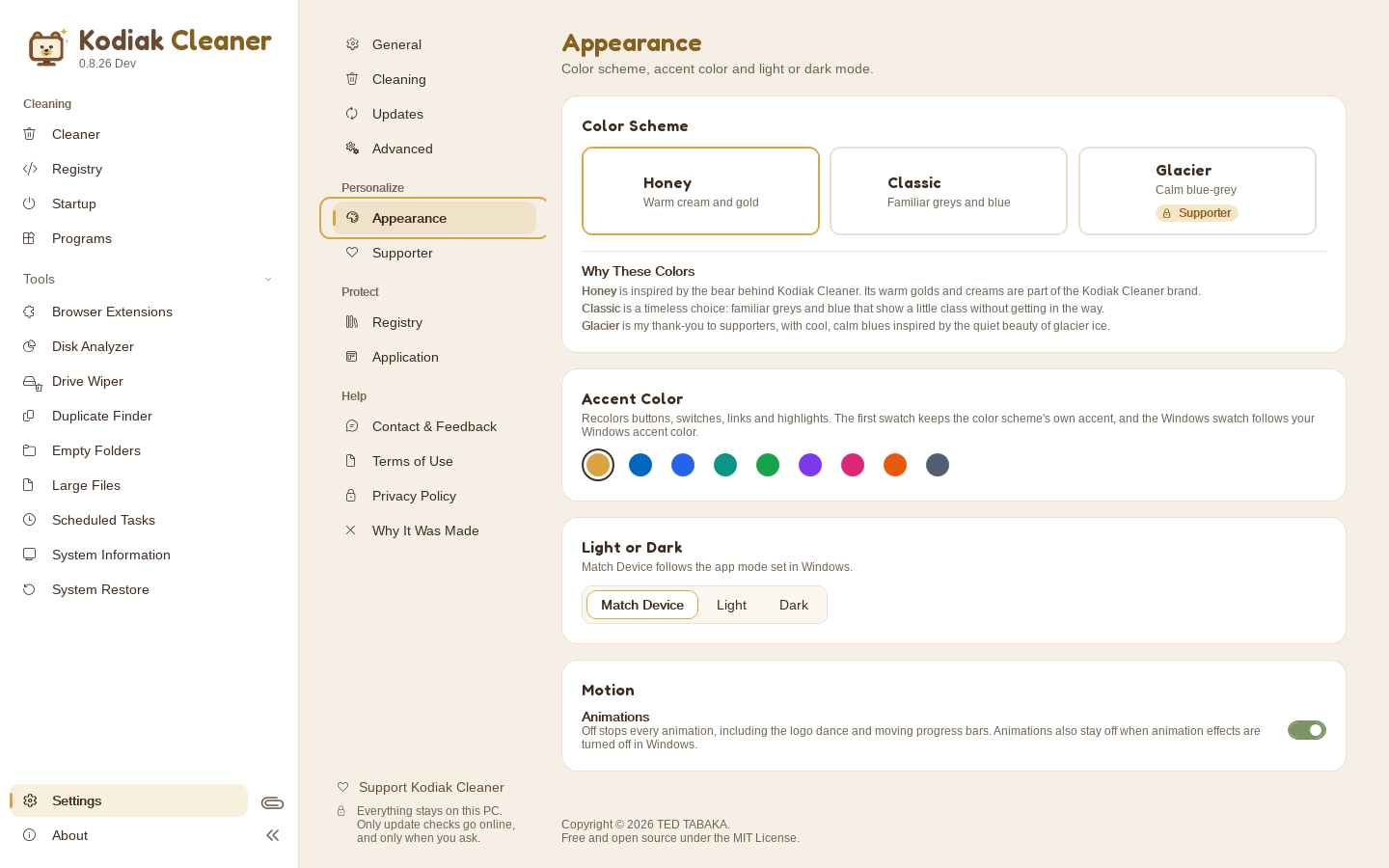Click the Kodiak Cleaner bear logo

[x=46, y=47]
